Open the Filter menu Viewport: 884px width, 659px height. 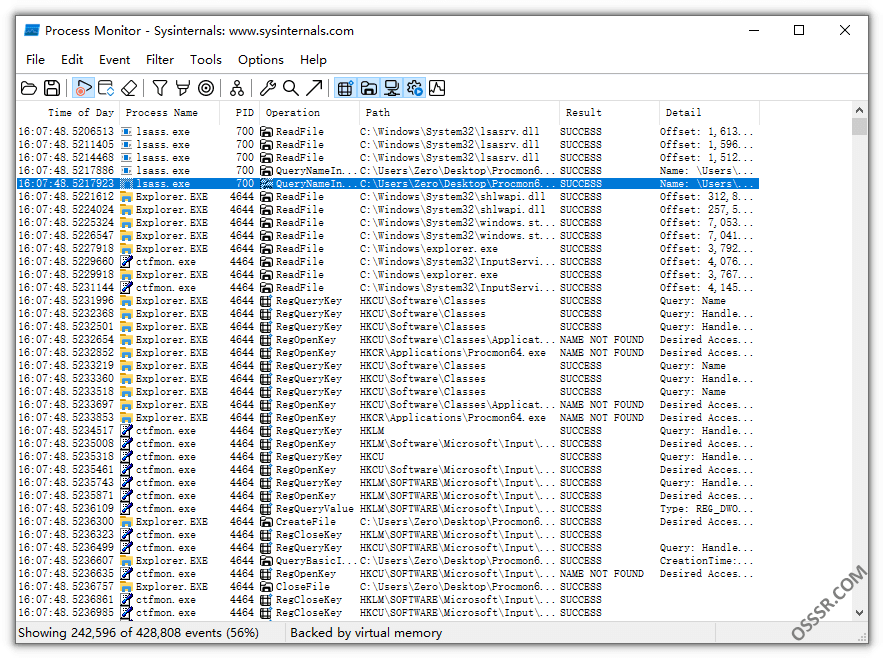point(160,60)
